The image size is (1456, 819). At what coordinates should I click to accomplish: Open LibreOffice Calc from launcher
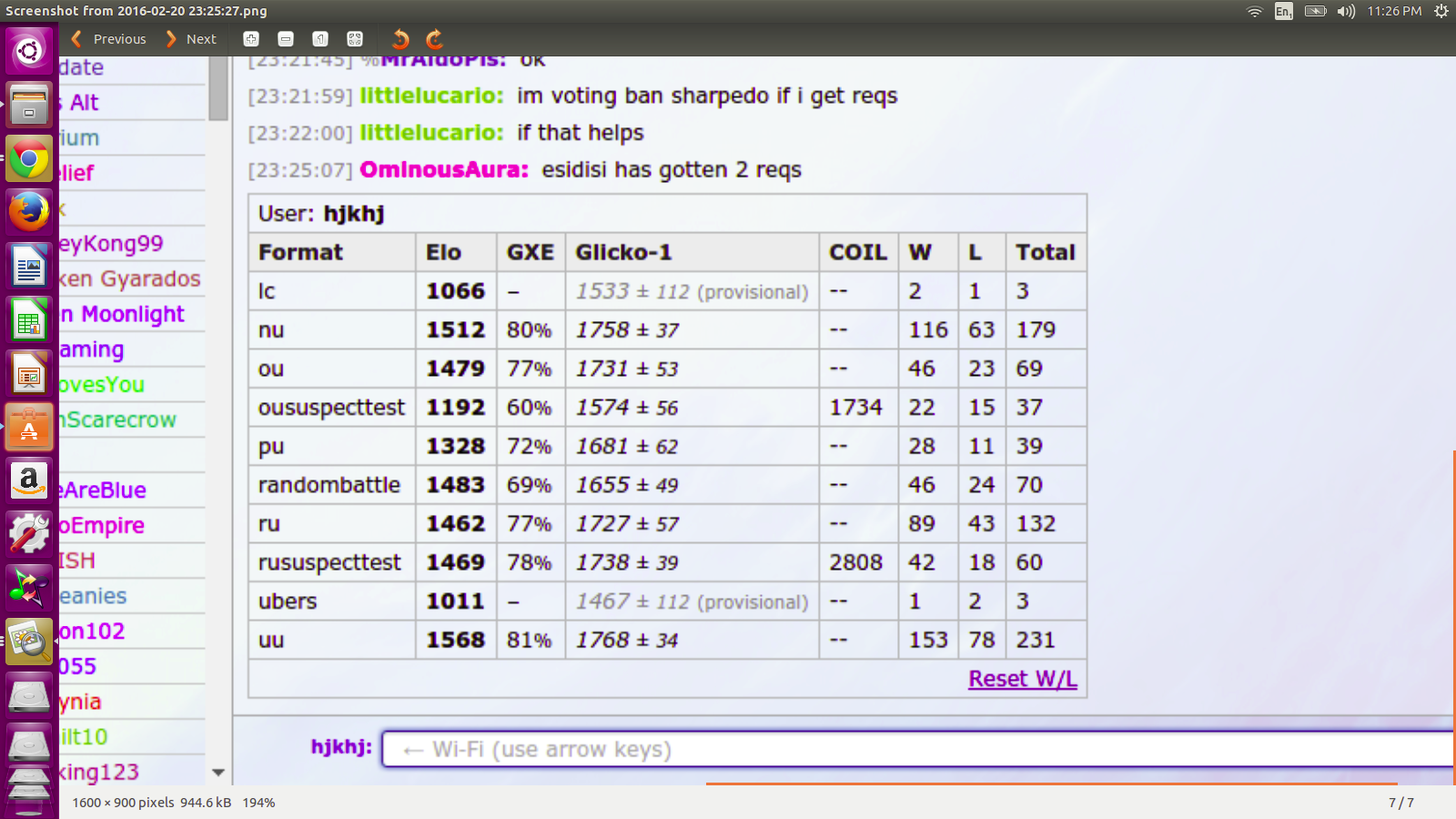click(29, 320)
